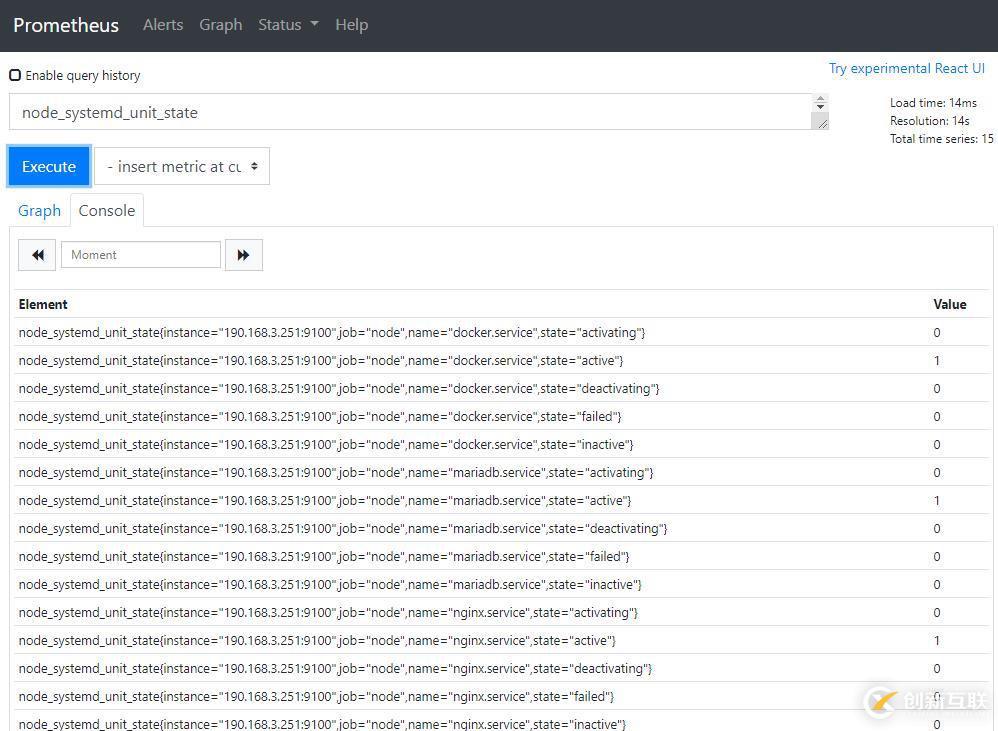Image resolution: width=998 pixels, height=731 pixels.
Task: Focus the Moment time input field
Action: pos(141,255)
